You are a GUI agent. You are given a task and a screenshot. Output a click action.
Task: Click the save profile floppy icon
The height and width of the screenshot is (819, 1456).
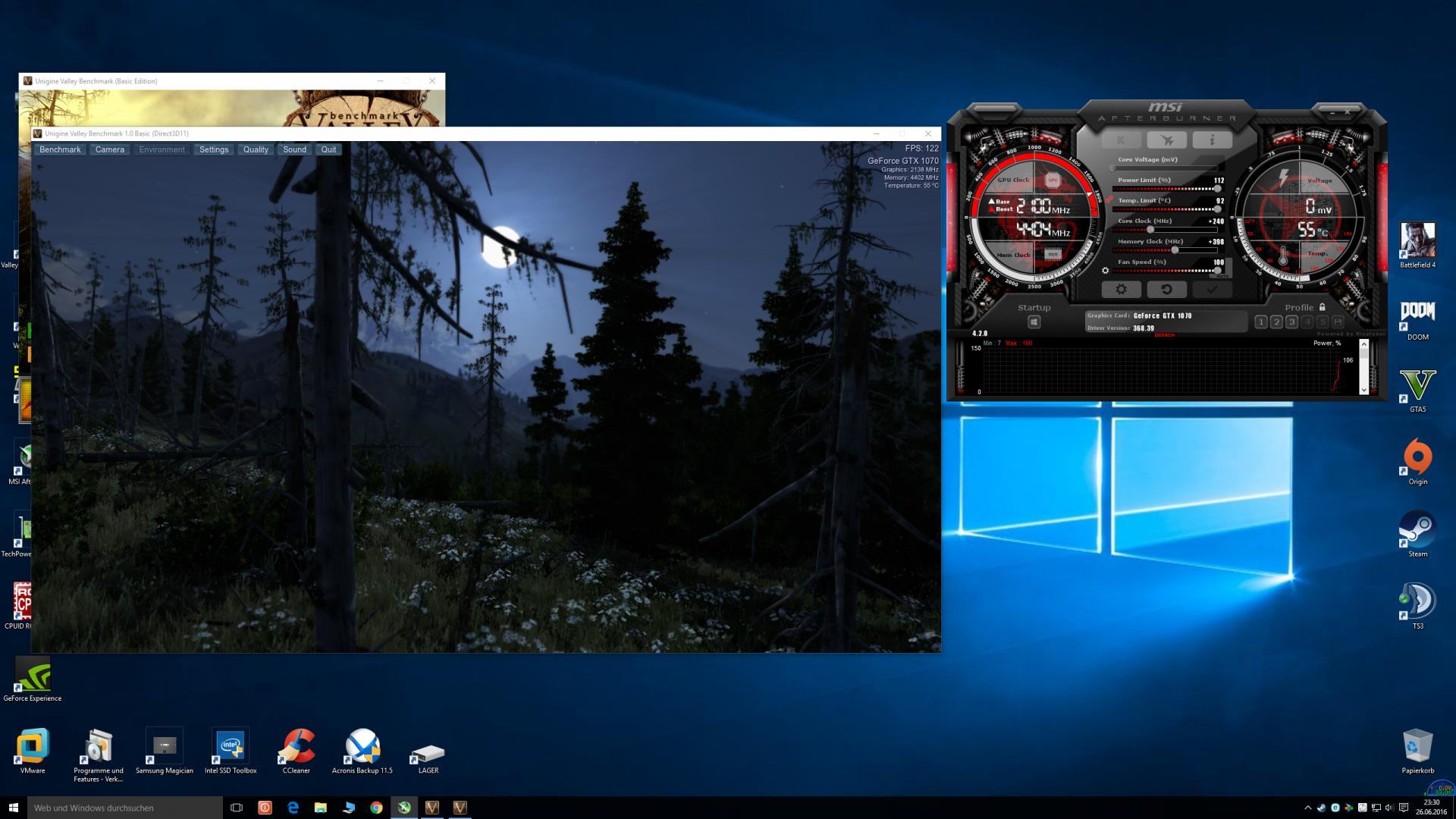click(x=1338, y=322)
